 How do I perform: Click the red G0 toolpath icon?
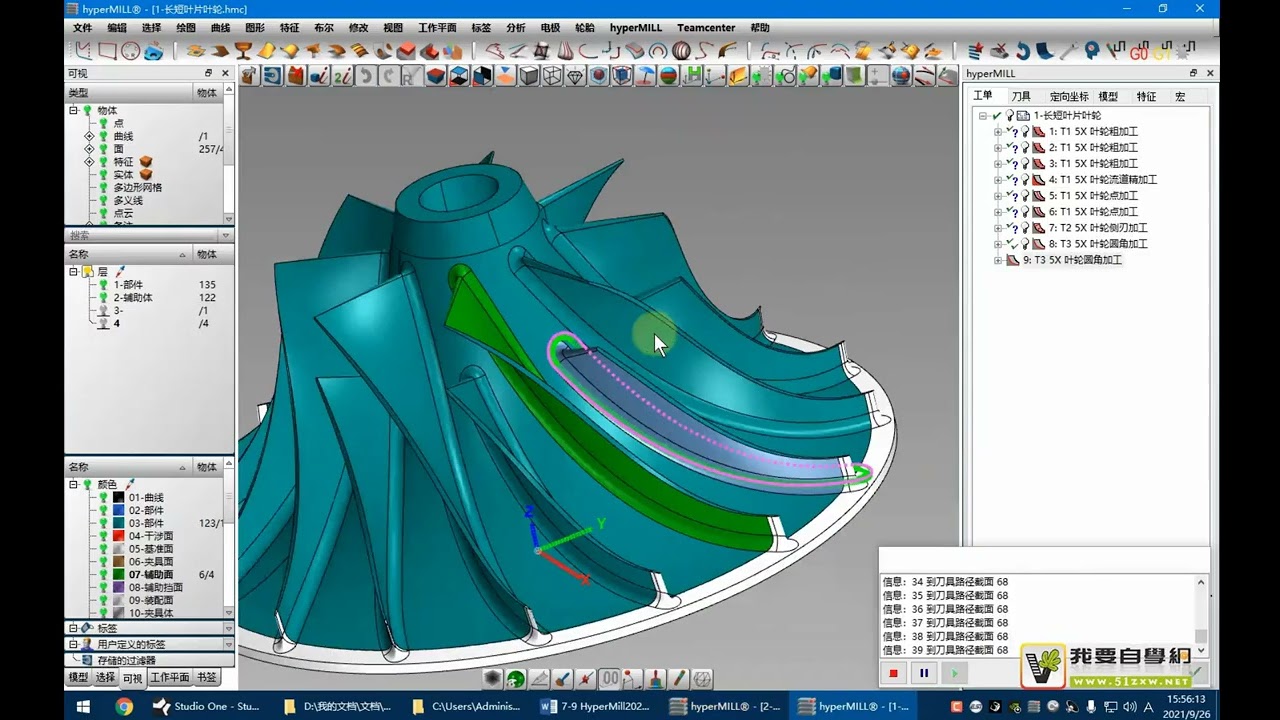click(1139, 50)
